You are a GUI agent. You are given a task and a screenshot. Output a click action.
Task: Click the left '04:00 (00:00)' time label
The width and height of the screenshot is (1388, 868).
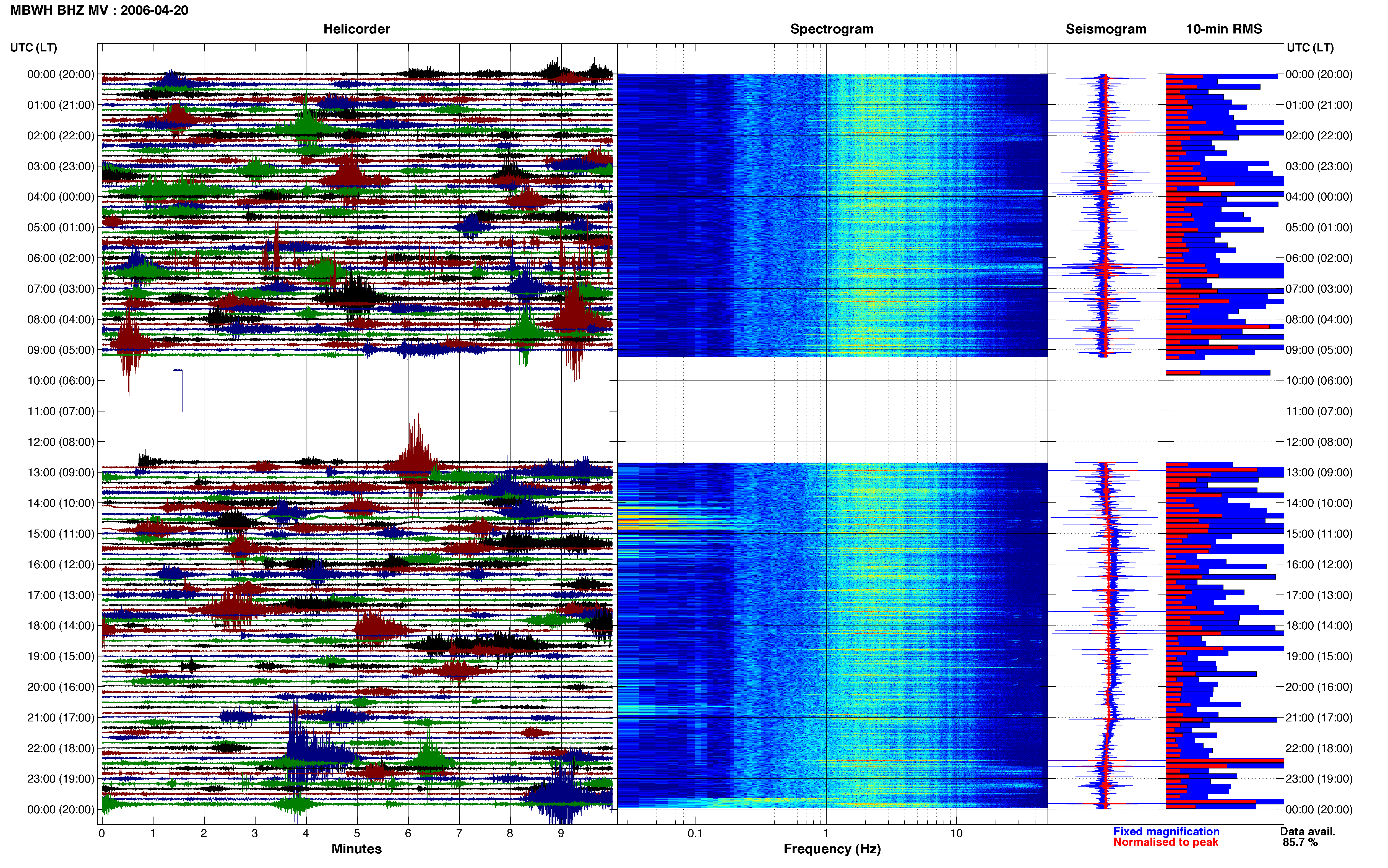pos(61,197)
